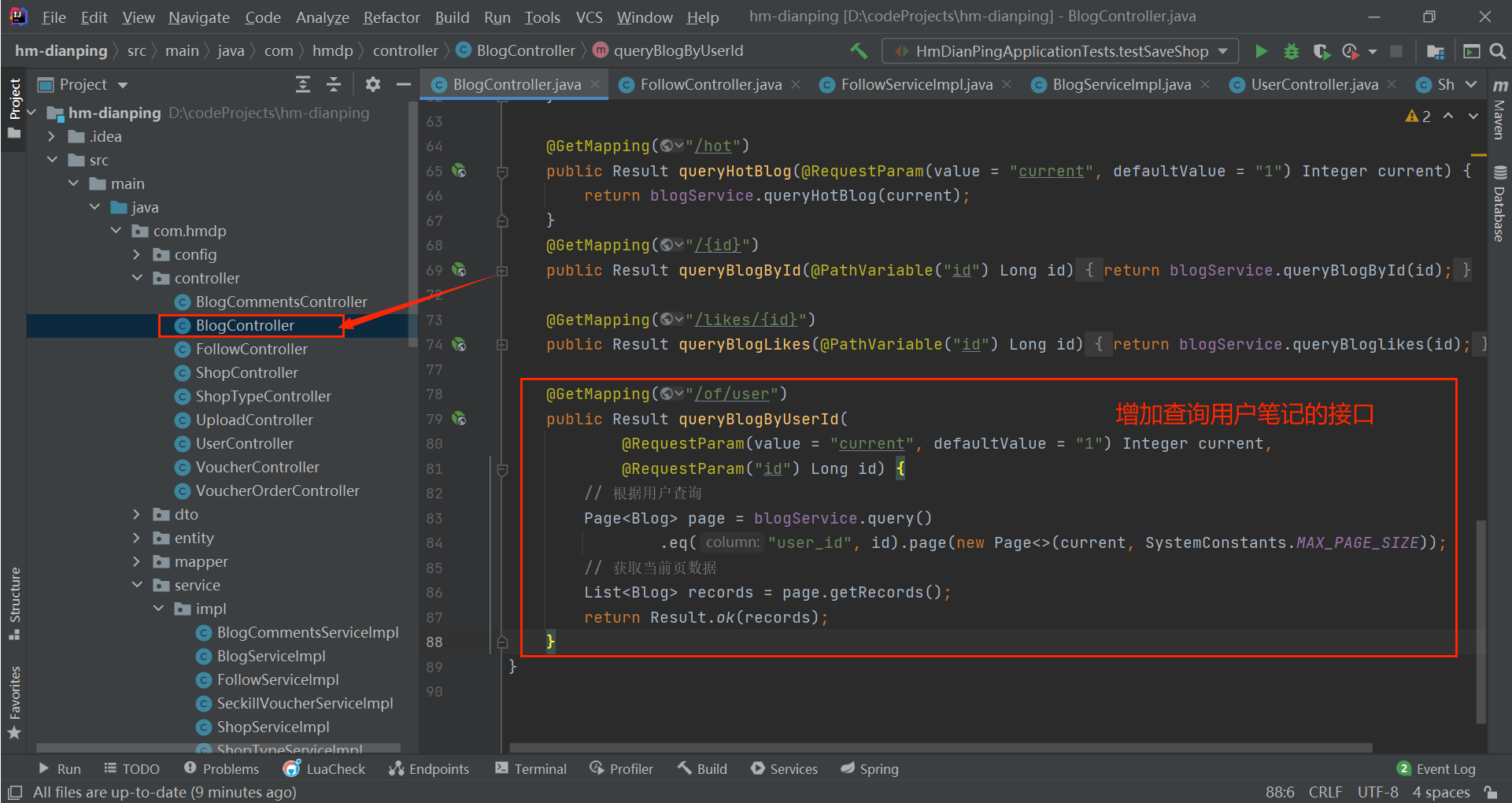The height and width of the screenshot is (803, 1512).
Task: Click editor horizontal scrollbar
Action: coord(941,747)
